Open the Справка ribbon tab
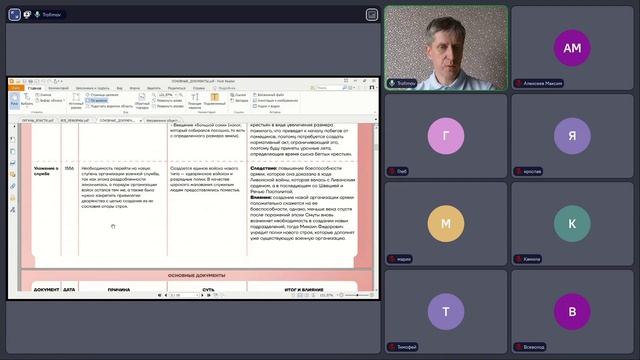Image resolution: width=640 pixels, height=360 pixels. click(199, 88)
